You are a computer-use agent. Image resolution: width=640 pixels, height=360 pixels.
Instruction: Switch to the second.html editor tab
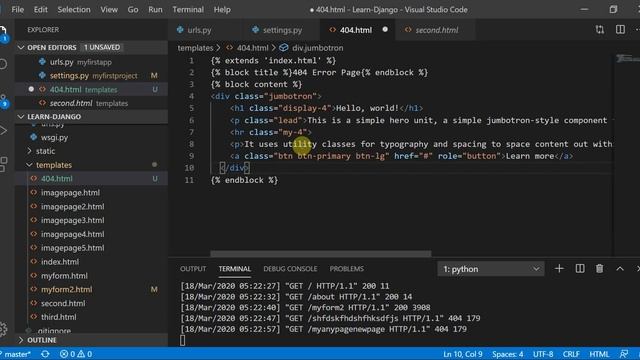437,30
